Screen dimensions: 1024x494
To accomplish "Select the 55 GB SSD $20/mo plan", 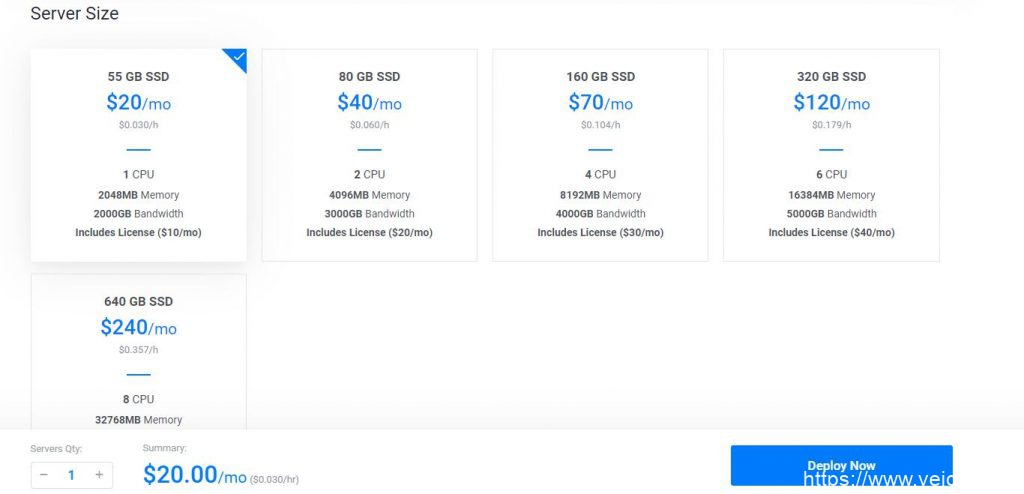I will pyautogui.click(x=138, y=155).
